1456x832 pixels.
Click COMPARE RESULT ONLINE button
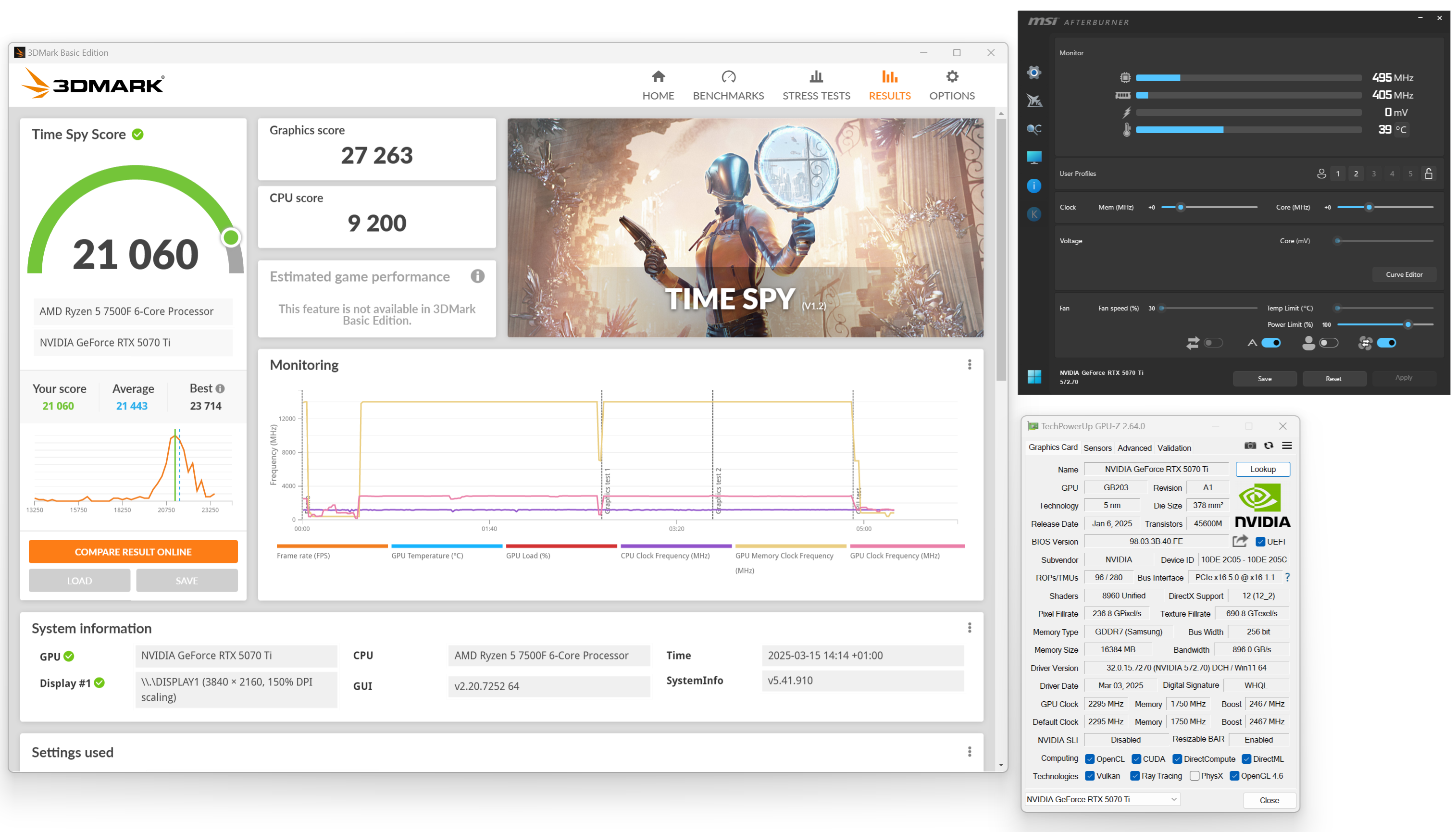(133, 552)
